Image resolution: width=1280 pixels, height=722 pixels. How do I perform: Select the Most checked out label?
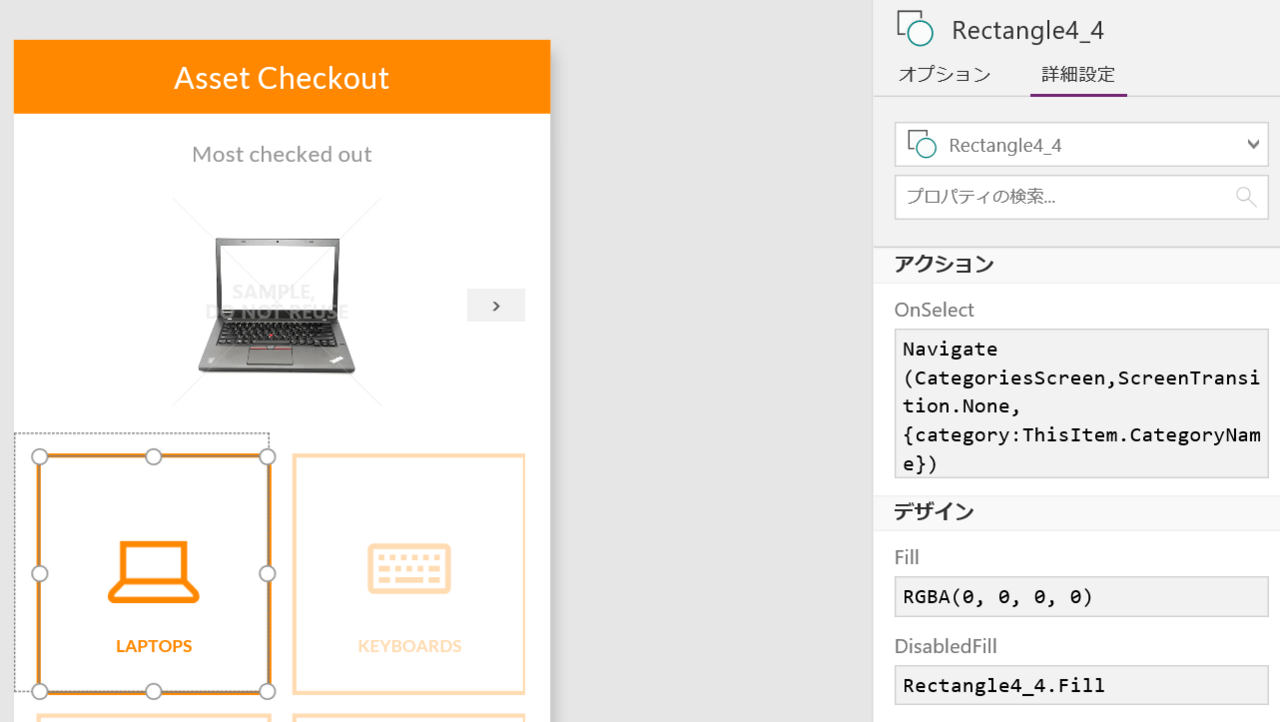click(282, 154)
